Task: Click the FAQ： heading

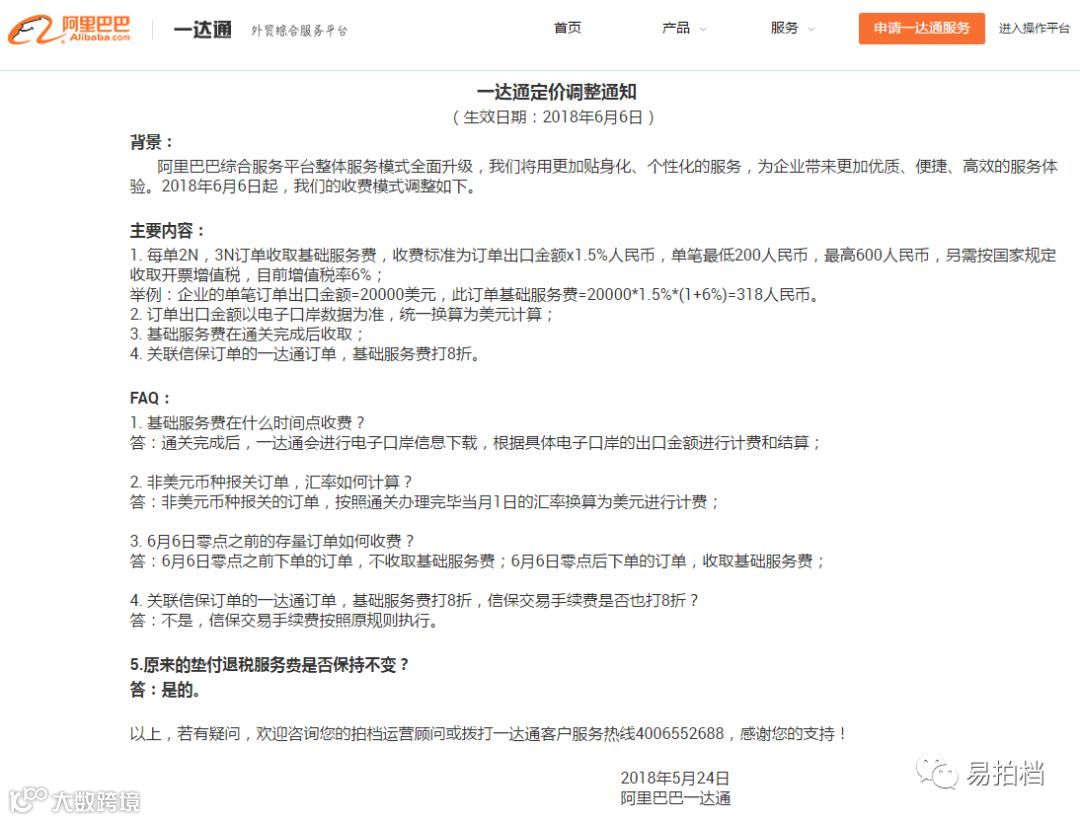Action: (x=149, y=398)
